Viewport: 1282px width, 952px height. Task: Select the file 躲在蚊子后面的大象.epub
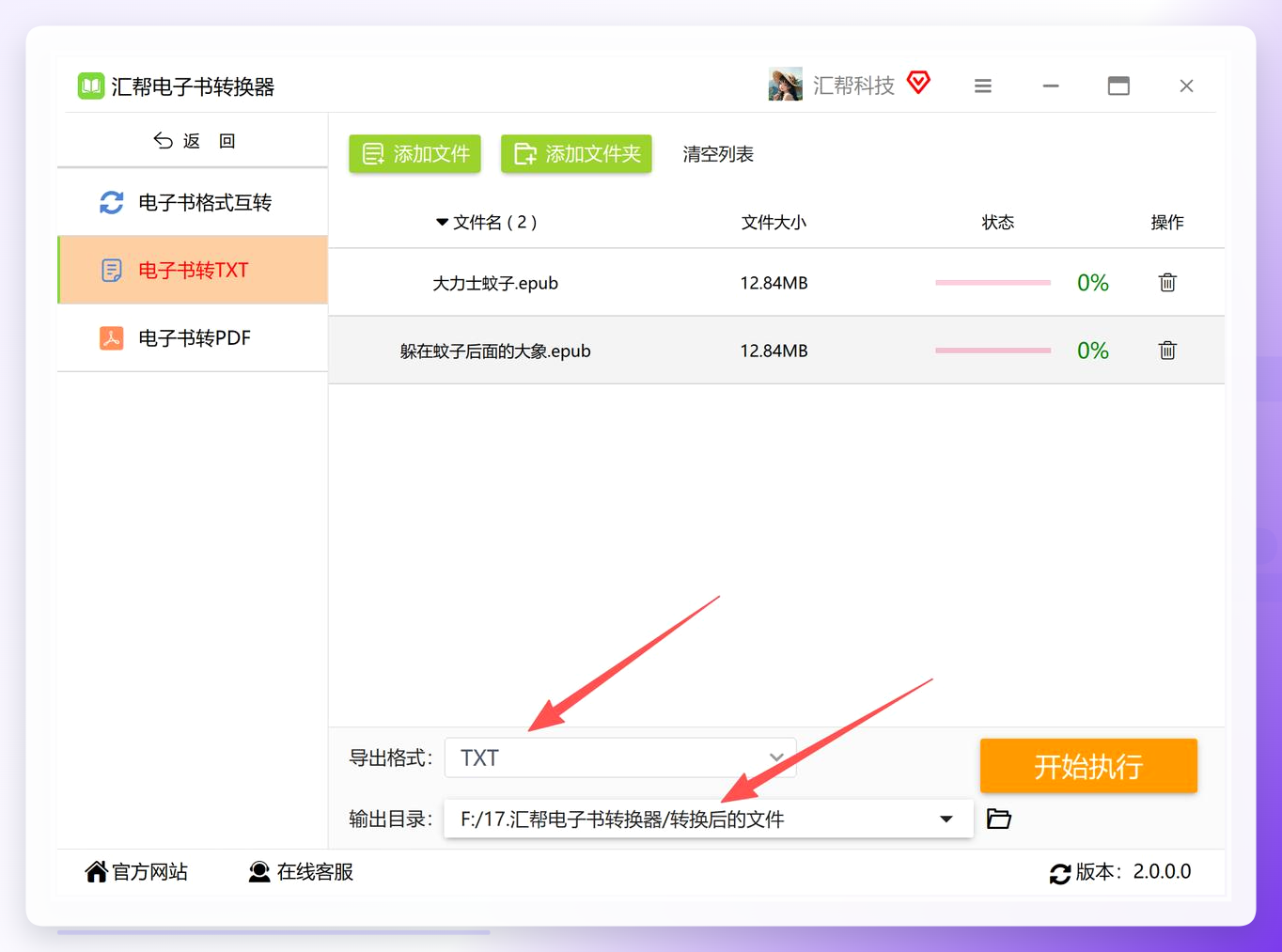(495, 351)
